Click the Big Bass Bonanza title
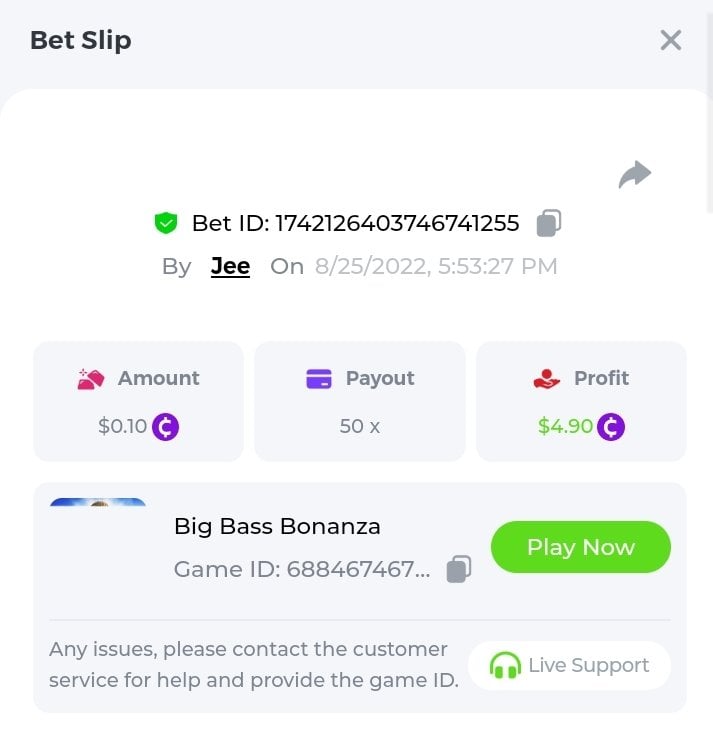Image resolution: width=713 pixels, height=733 pixels. [x=277, y=526]
